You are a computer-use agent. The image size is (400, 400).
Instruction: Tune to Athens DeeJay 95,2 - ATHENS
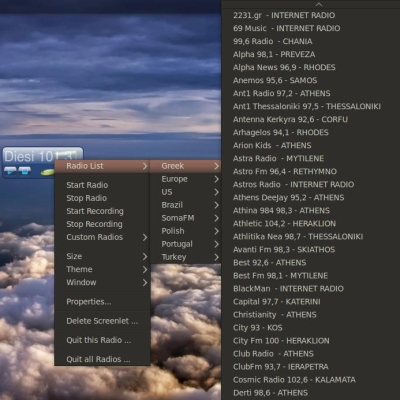tap(311, 197)
